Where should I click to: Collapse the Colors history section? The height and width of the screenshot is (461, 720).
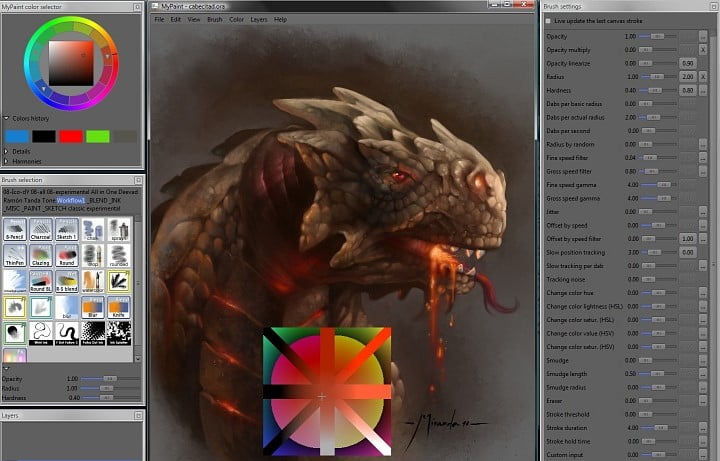coord(6,118)
